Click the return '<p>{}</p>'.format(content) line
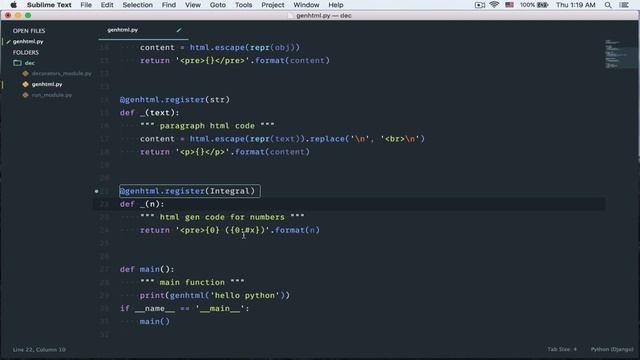 pos(224,152)
